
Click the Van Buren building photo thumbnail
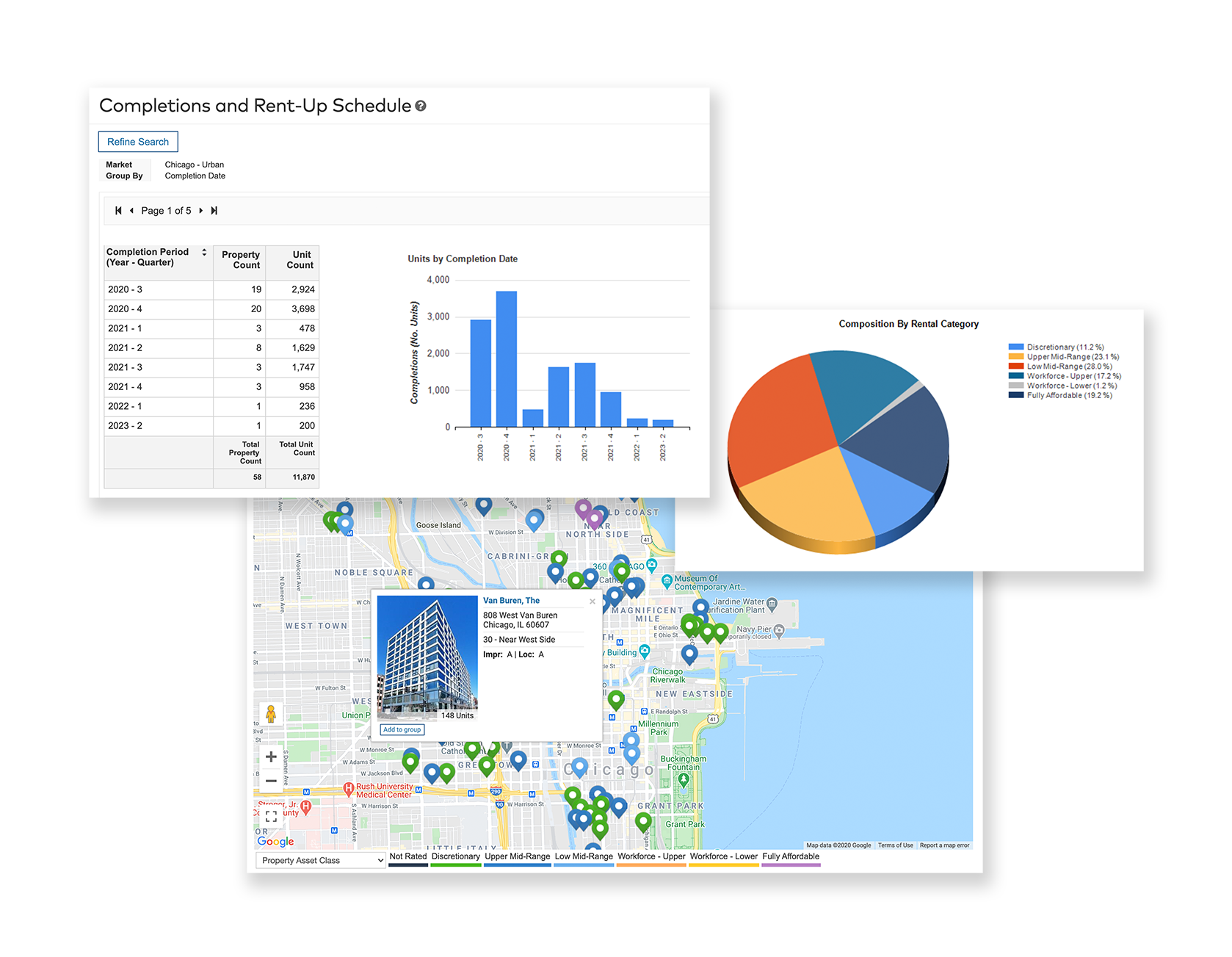point(427,657)
